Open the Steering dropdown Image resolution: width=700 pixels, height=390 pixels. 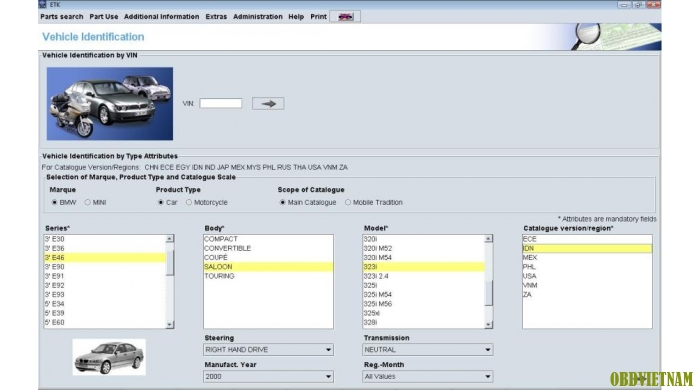tap(268, 349)
